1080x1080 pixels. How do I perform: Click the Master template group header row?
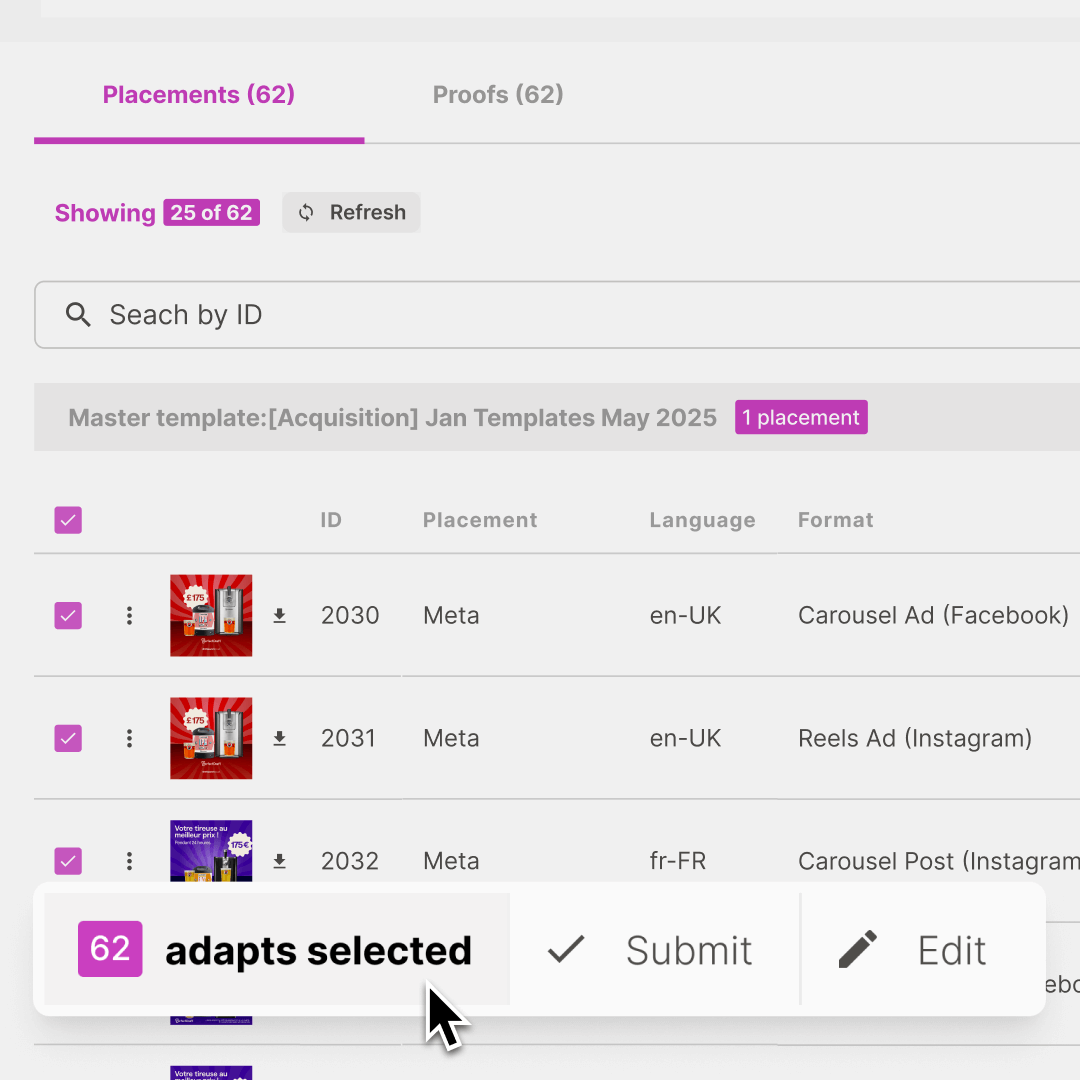click(392, 417)
